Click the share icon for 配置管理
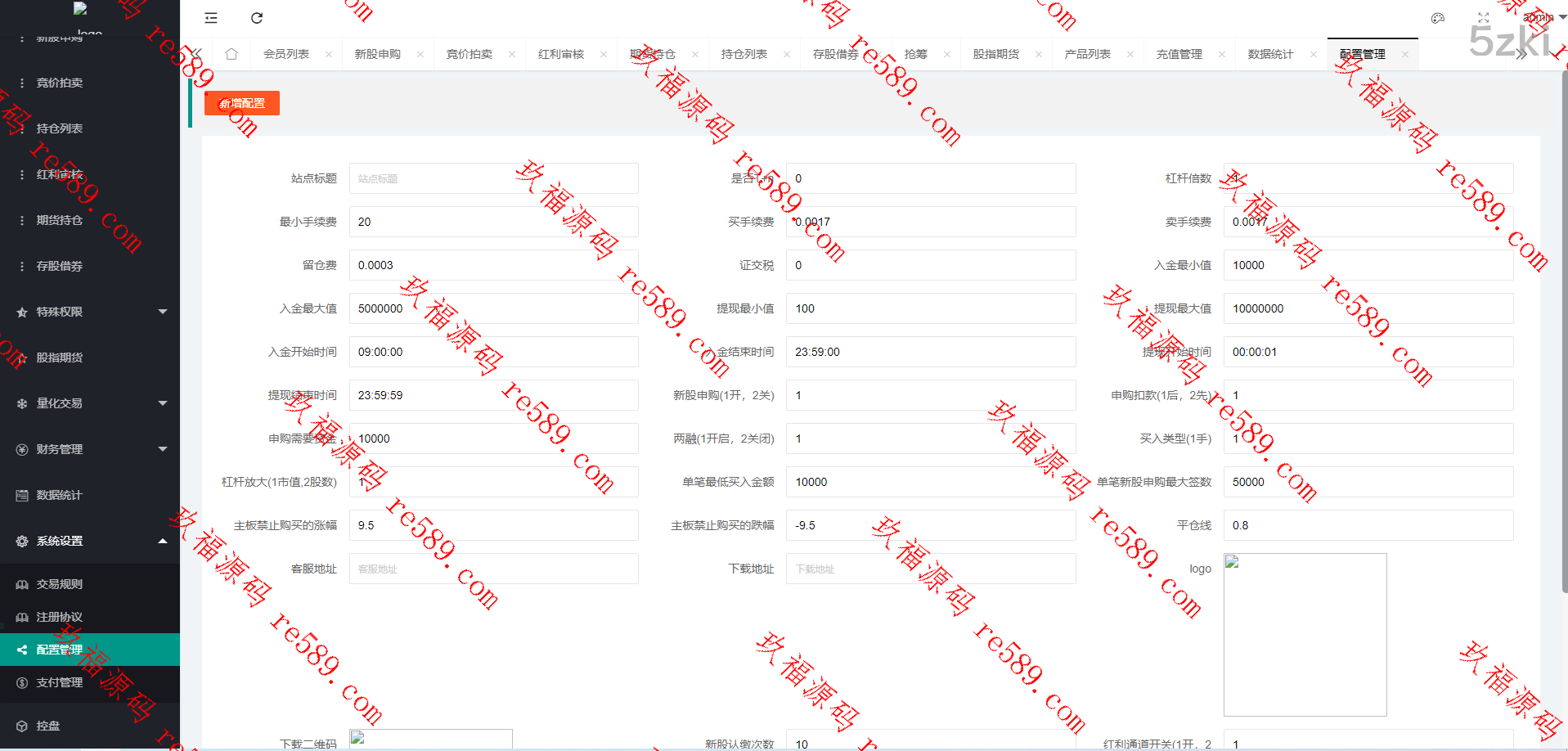Viewport: 1568px width, 751px height. [22, 650]
